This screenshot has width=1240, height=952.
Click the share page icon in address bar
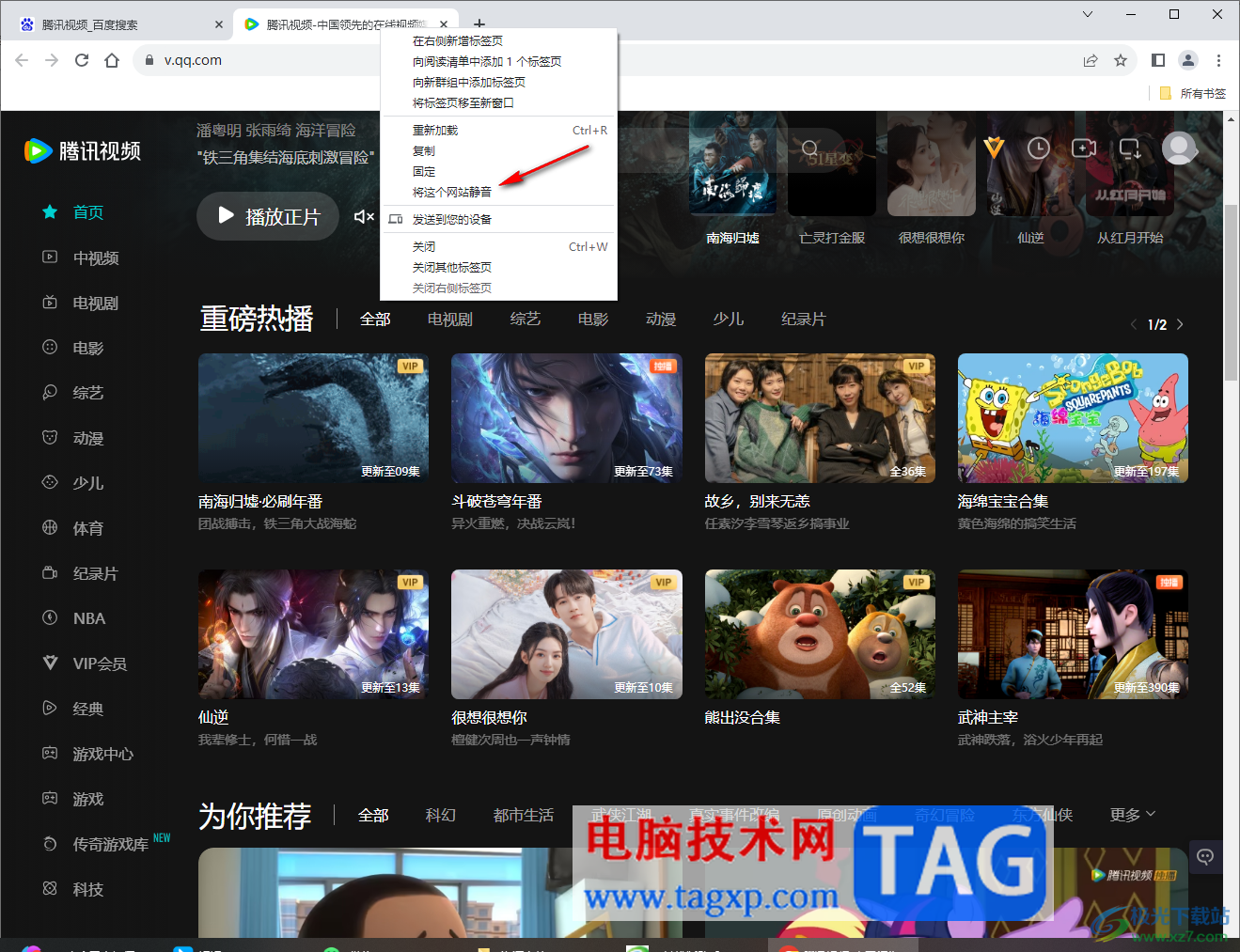1091,60
